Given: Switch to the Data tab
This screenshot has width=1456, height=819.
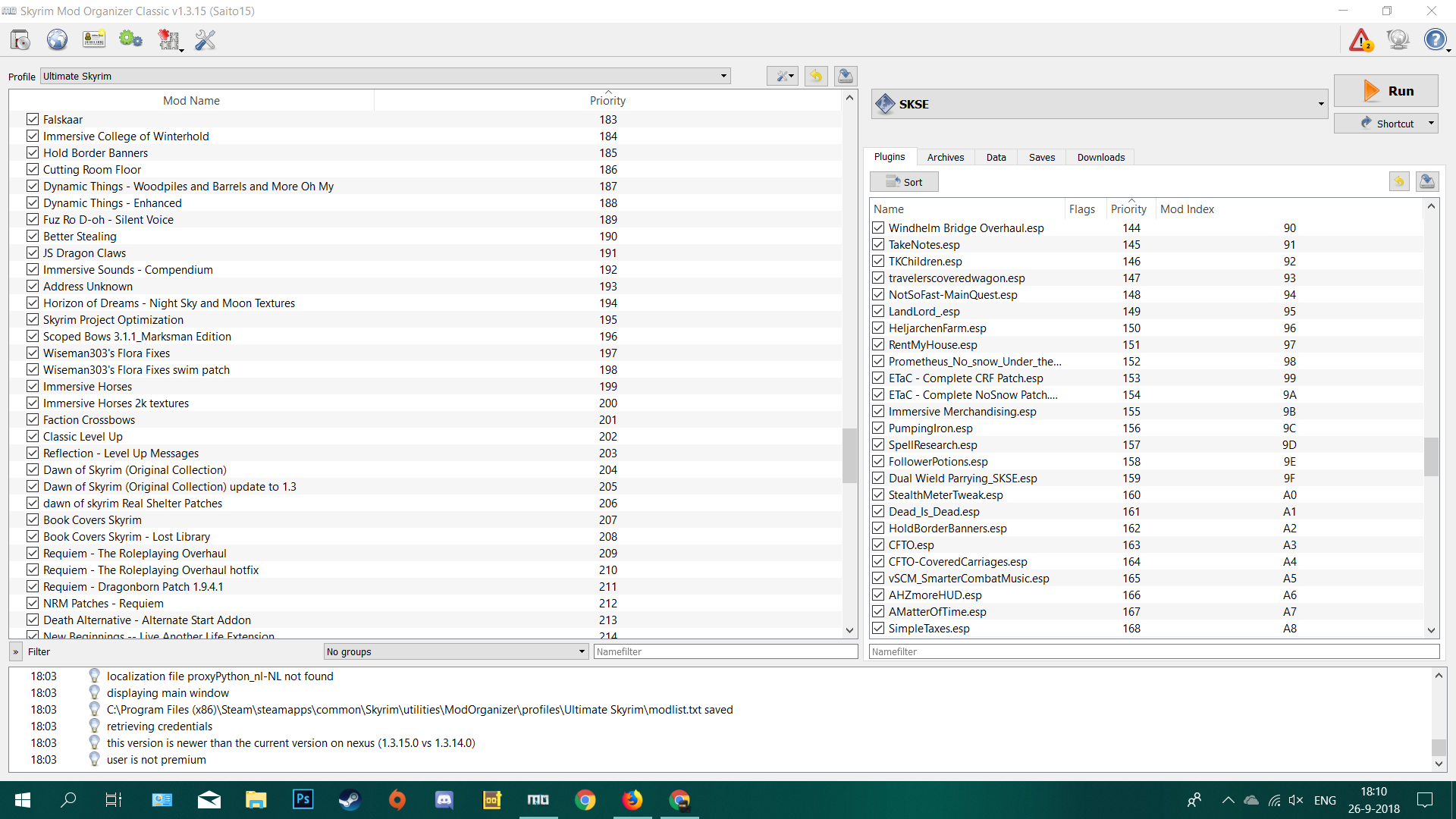Looking at the screenshot, I should pos(996,157).
